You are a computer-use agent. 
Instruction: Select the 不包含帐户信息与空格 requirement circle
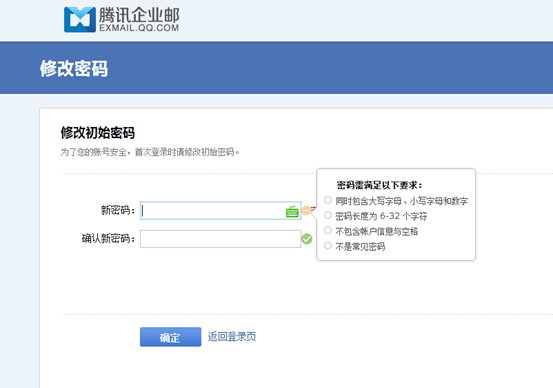(x=328, y=230)
